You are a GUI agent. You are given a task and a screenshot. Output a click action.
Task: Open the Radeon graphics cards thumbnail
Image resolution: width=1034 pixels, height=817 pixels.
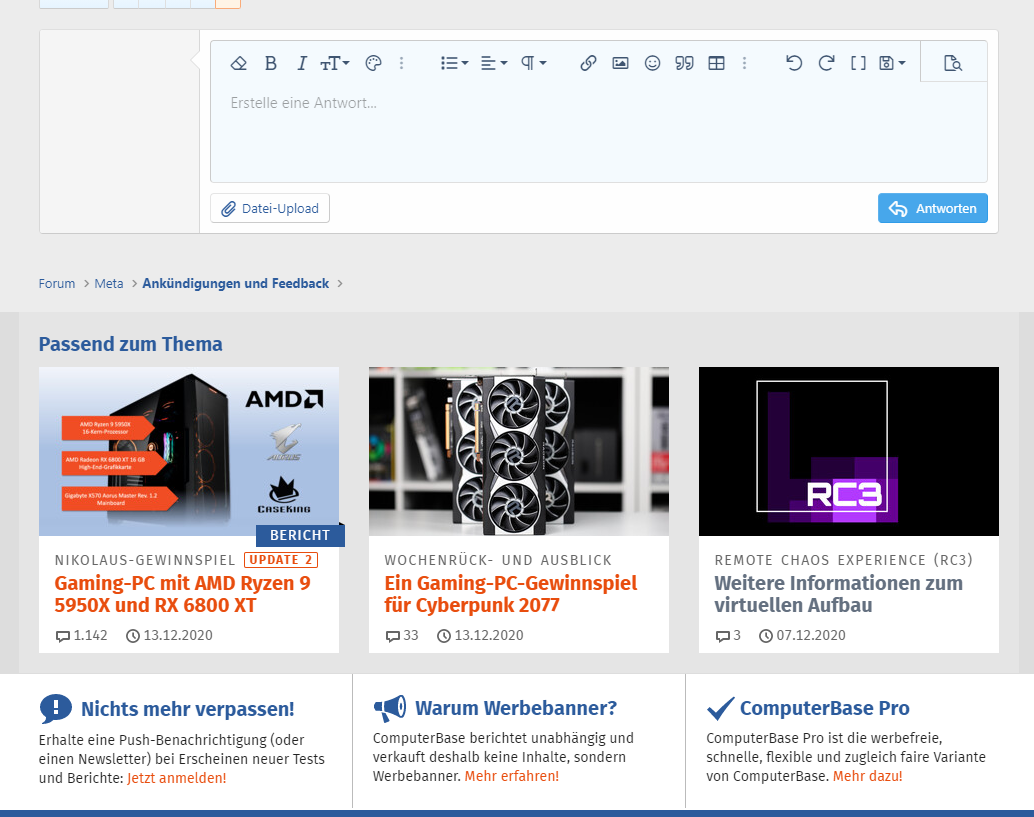(518, 451)
